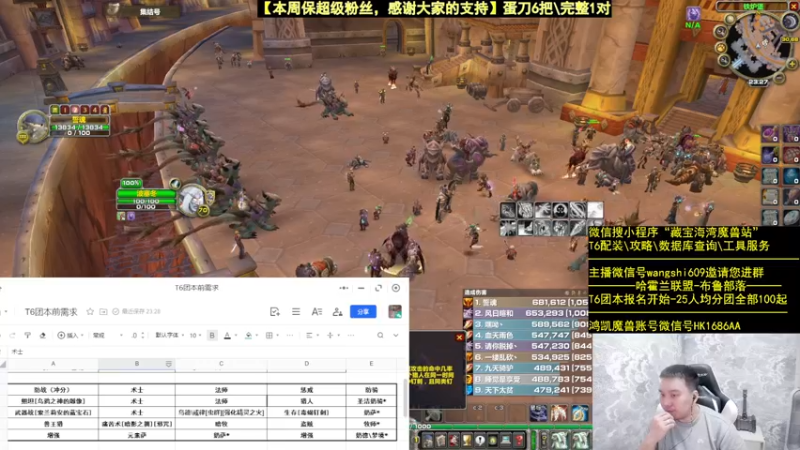Screen dimensions: 800x450
Task: Click the clear-format eraser icon
Action: [x=43, y=335]
